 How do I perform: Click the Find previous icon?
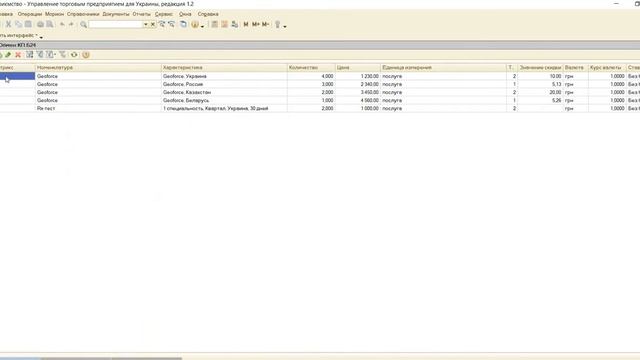(171, 24)
